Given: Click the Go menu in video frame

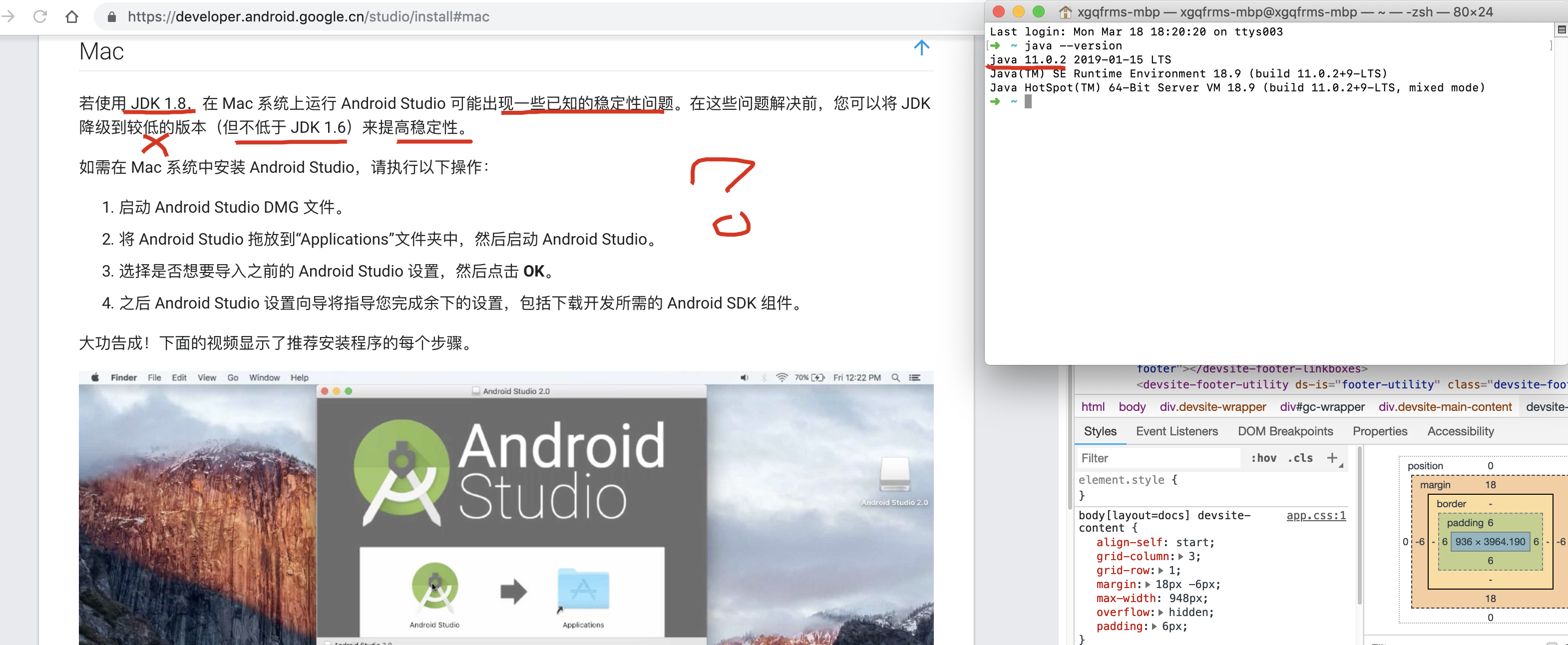Looking at the screenshot, I should click(233, 377).
